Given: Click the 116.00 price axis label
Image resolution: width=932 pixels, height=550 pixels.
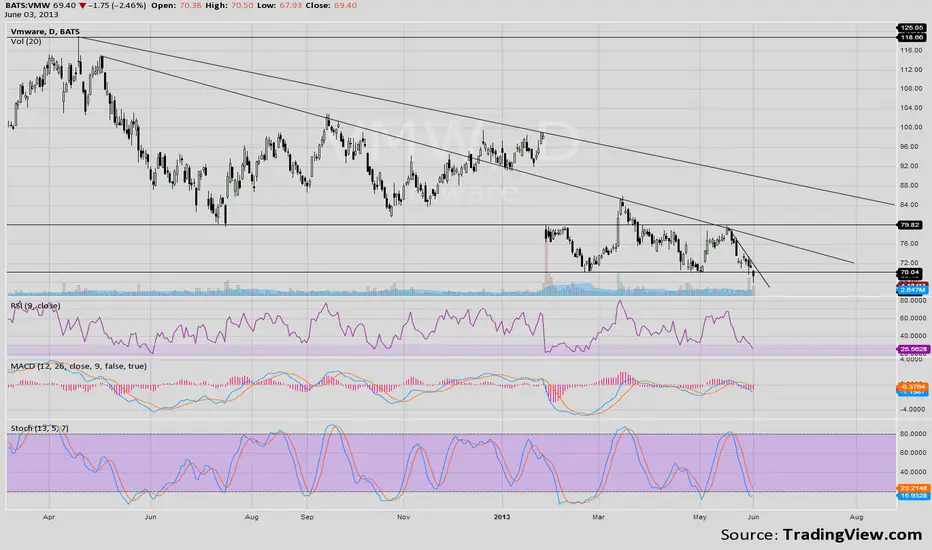Looking at the screenshot, I should pos(911,51).
